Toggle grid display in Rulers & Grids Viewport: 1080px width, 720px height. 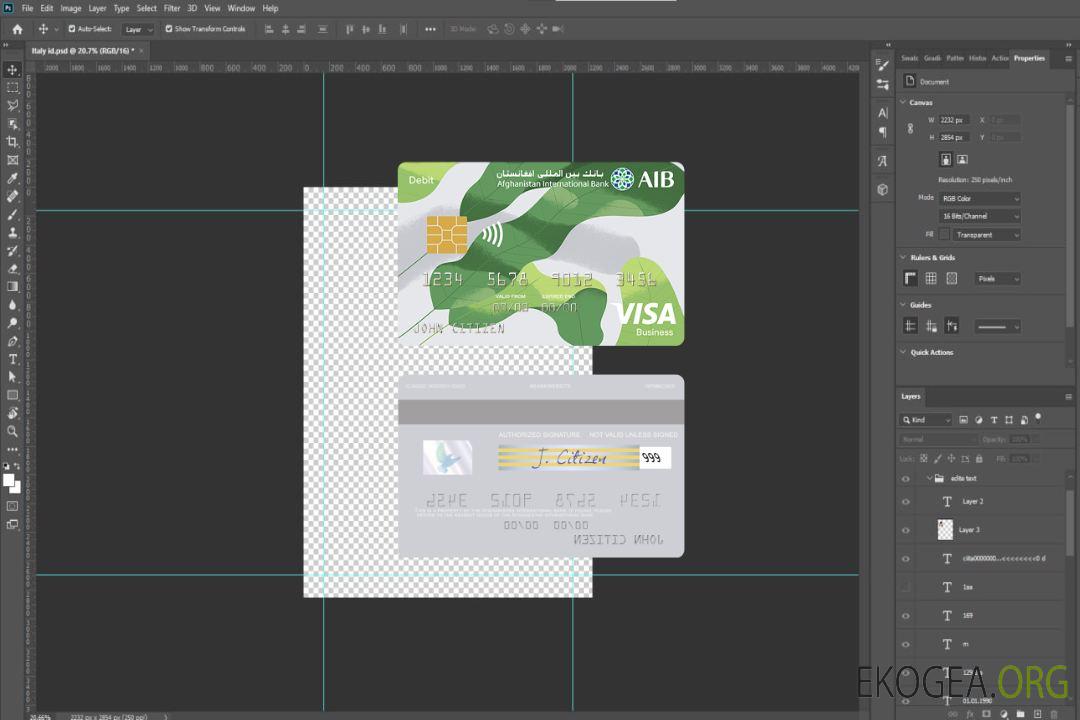[930, 279]
